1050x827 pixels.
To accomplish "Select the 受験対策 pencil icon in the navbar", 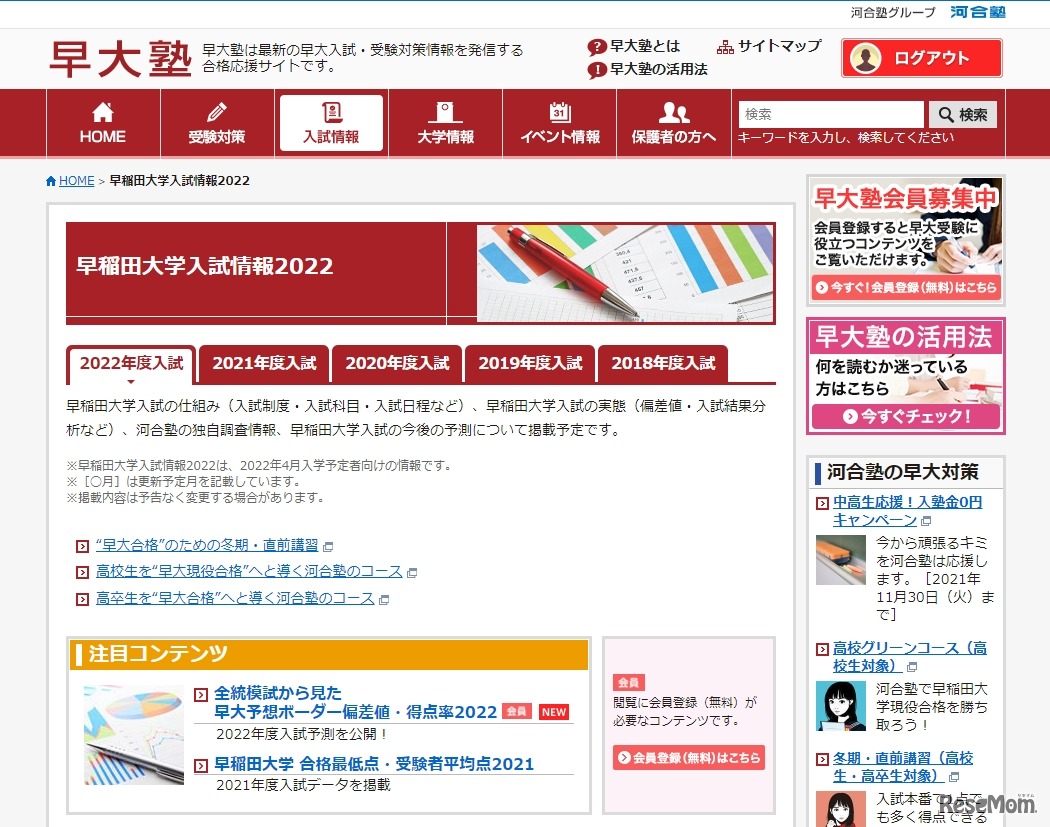I will tap(217, 112).
